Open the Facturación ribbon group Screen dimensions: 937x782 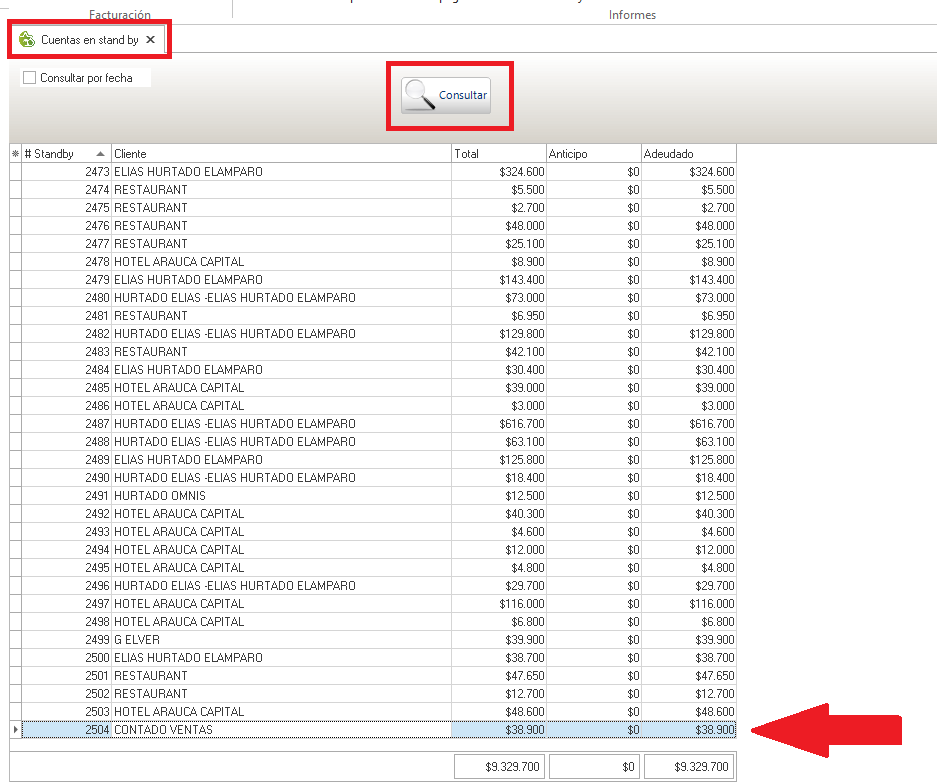coord(120,15)
